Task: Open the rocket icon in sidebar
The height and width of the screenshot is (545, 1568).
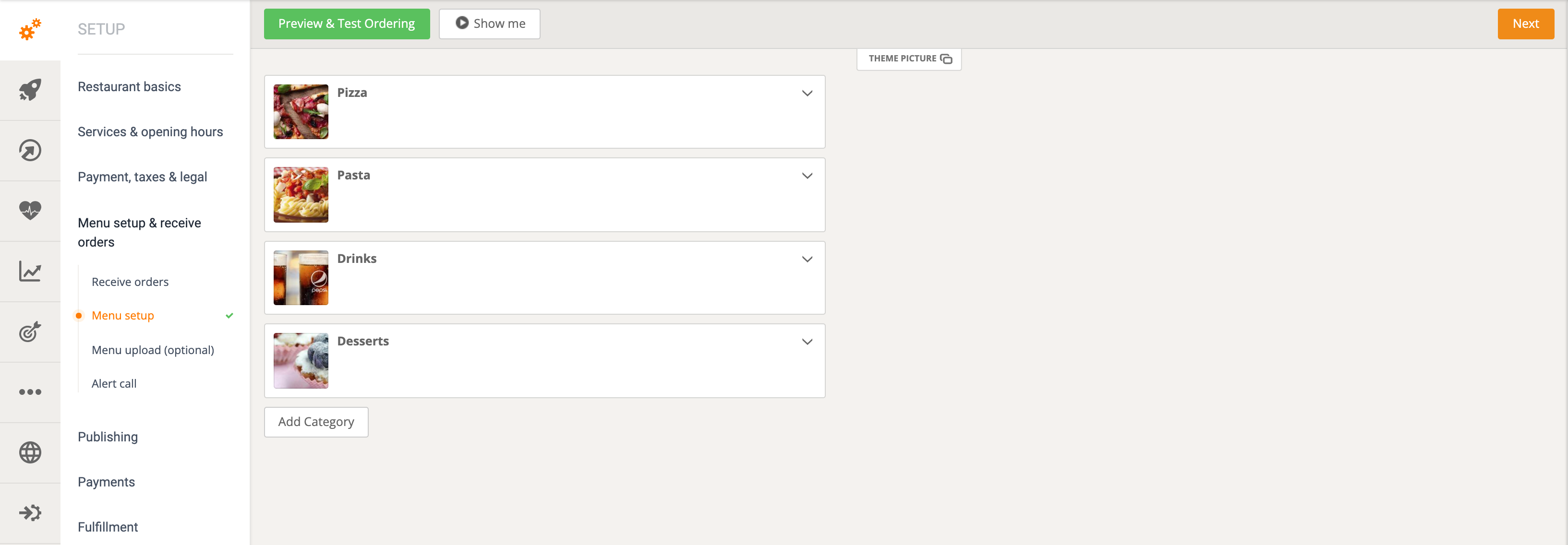Action: coord(30,90)
